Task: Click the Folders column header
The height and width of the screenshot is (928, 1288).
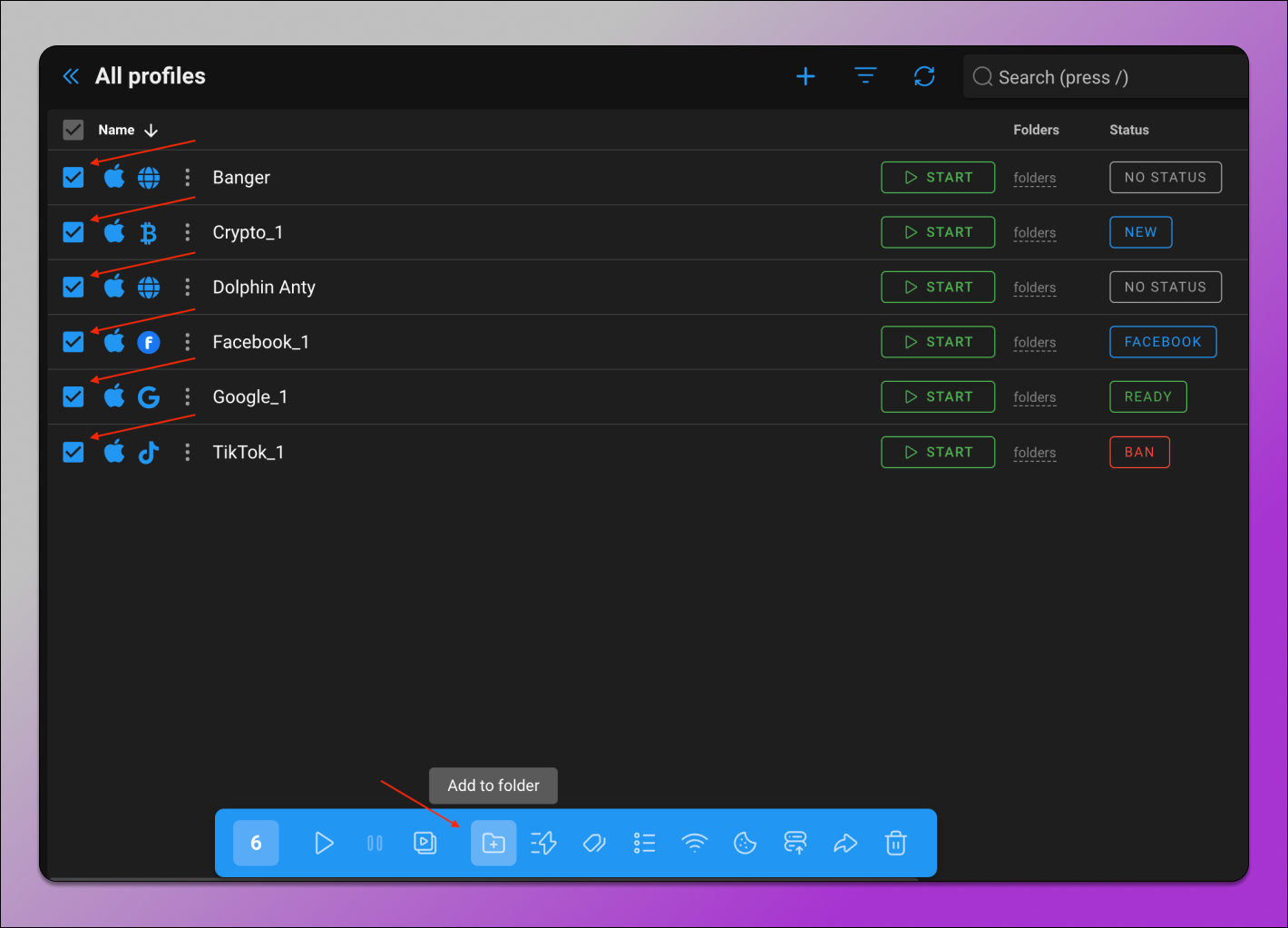Action: 1036,130
